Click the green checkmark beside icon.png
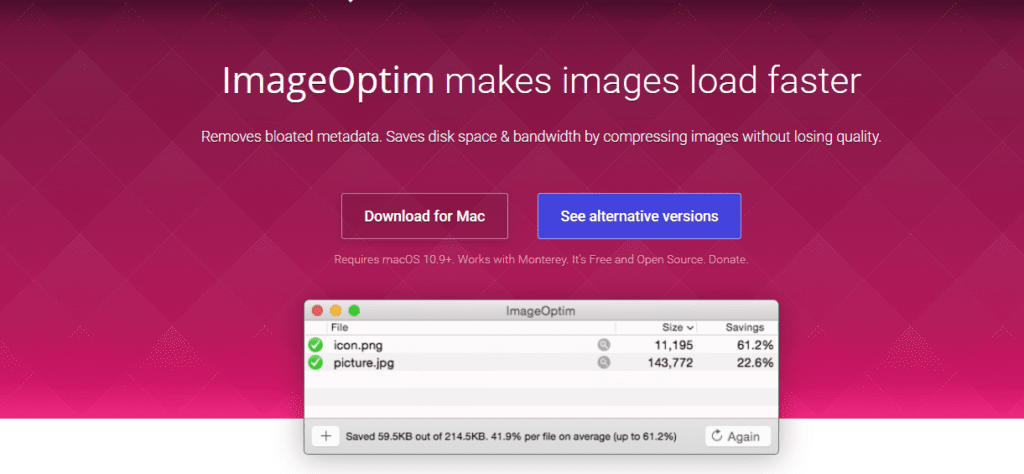Viewport: 1024px width, 474px height. pos(315,345)
